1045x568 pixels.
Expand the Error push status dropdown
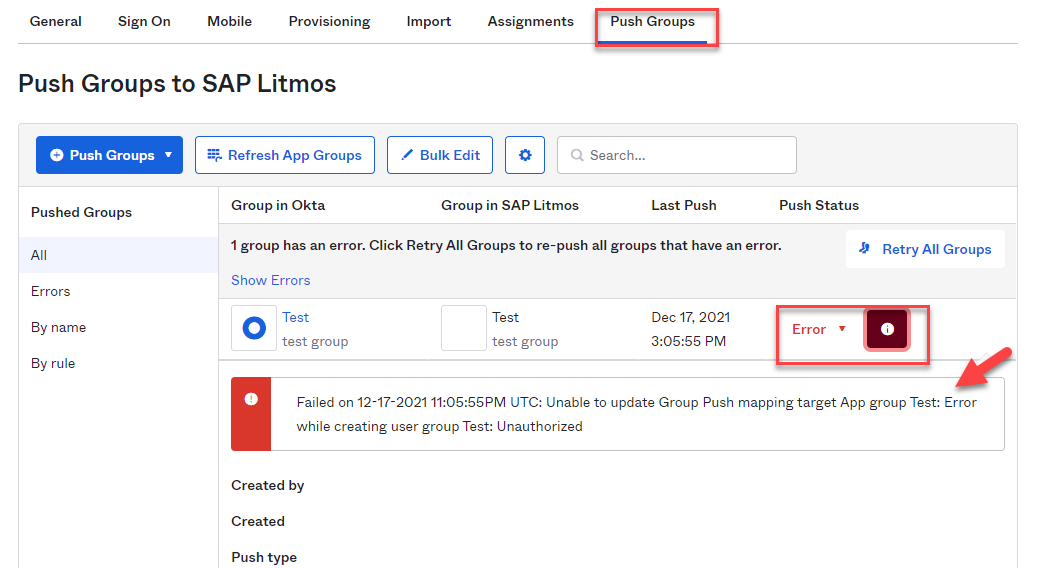[819, 329]
